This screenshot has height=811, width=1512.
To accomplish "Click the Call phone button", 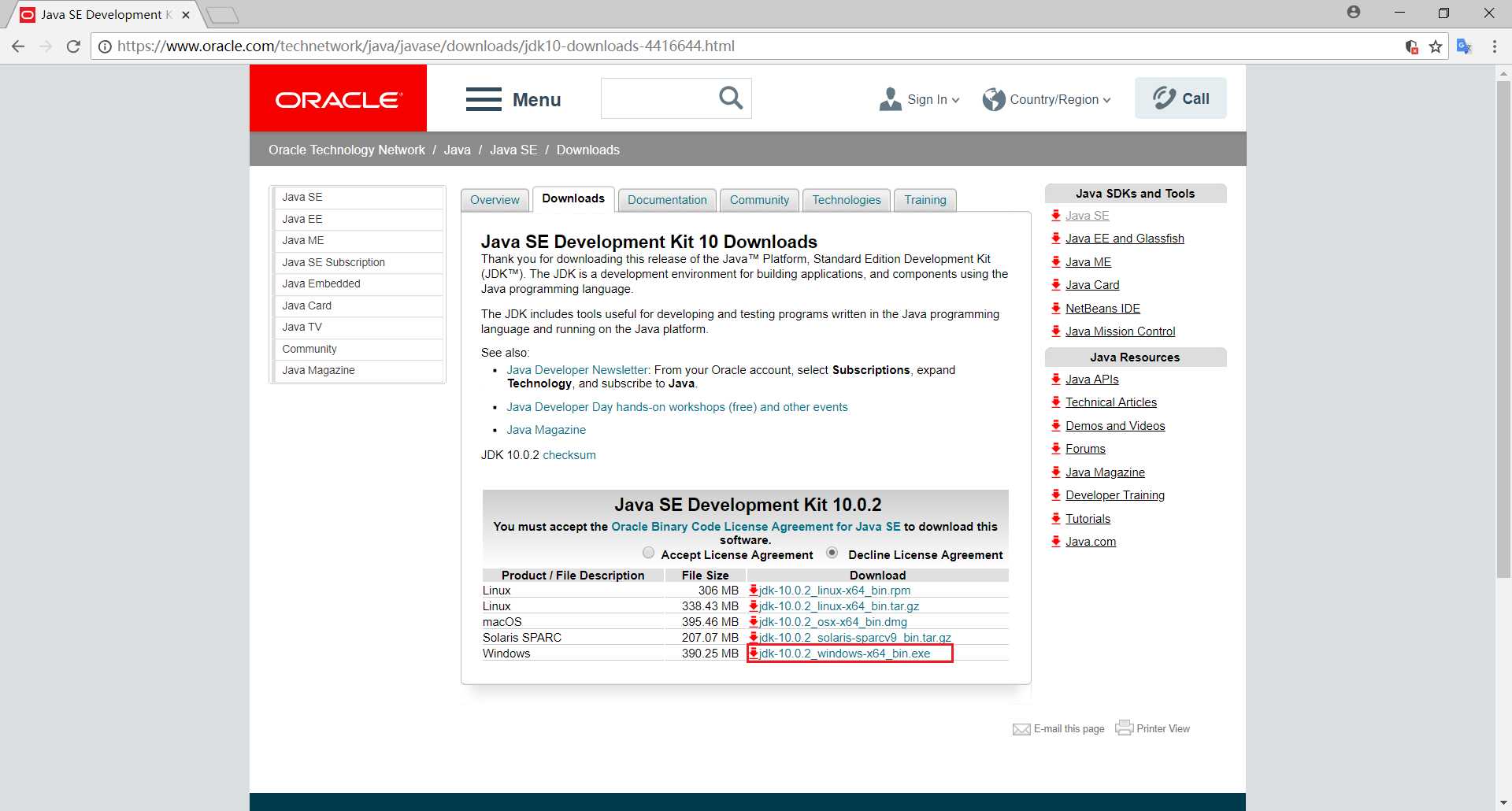I will [1180, 98].
